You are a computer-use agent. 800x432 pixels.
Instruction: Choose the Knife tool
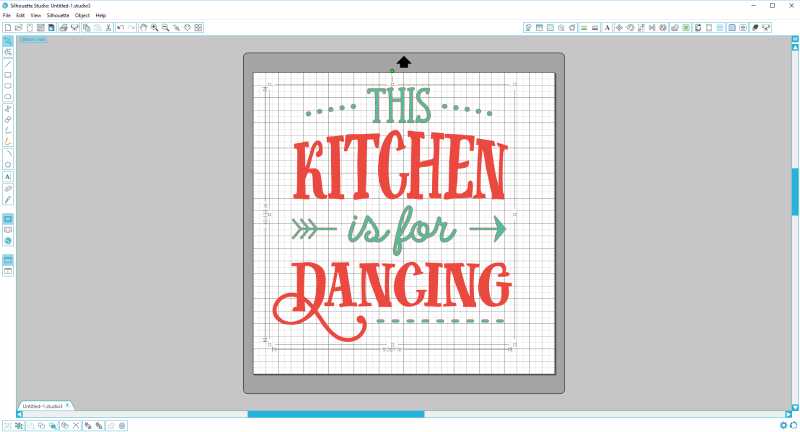[x=8, y=200]
